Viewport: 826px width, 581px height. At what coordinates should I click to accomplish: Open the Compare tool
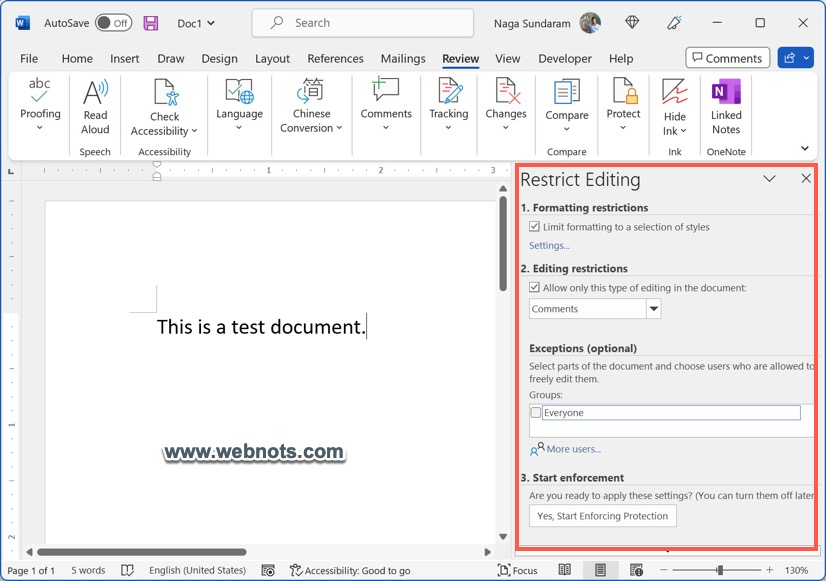(x=566, y=105)
